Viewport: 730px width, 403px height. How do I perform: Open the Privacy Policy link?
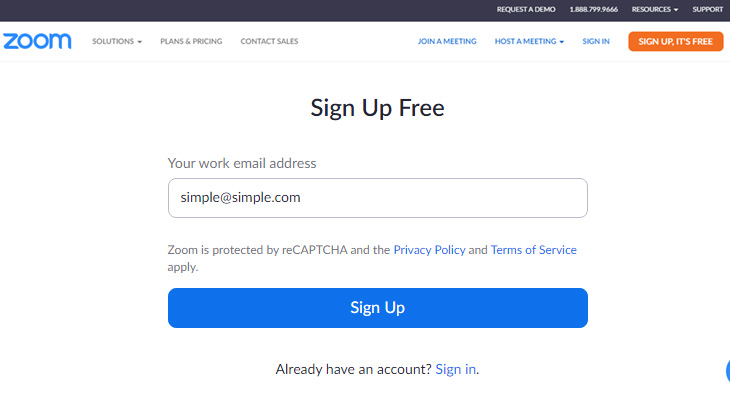point(429,250)
